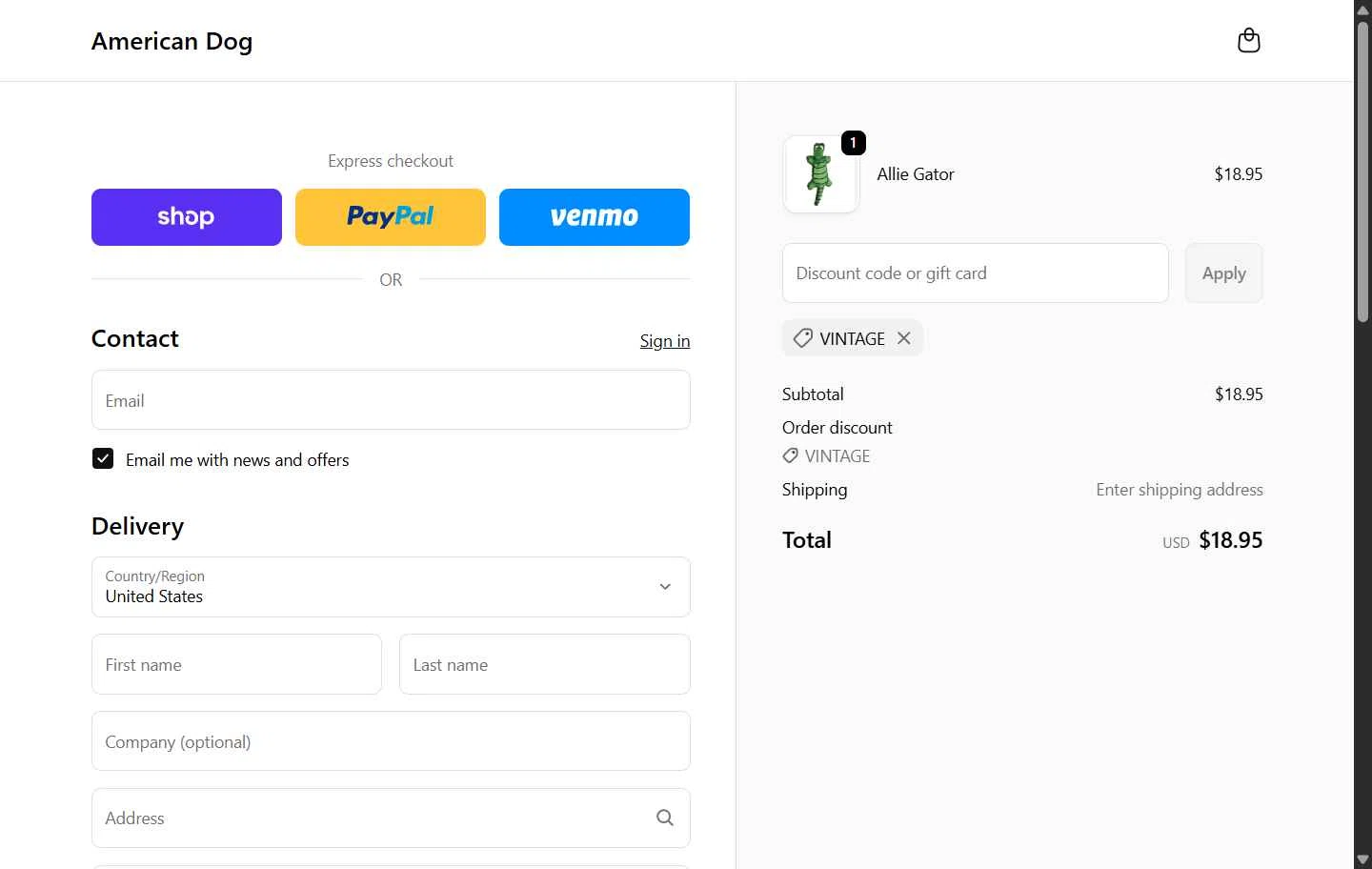Click tag icon beside Order discount VINTAGE
The width and height of the screenshot is (1372, 869).
[x=790, y=456]
